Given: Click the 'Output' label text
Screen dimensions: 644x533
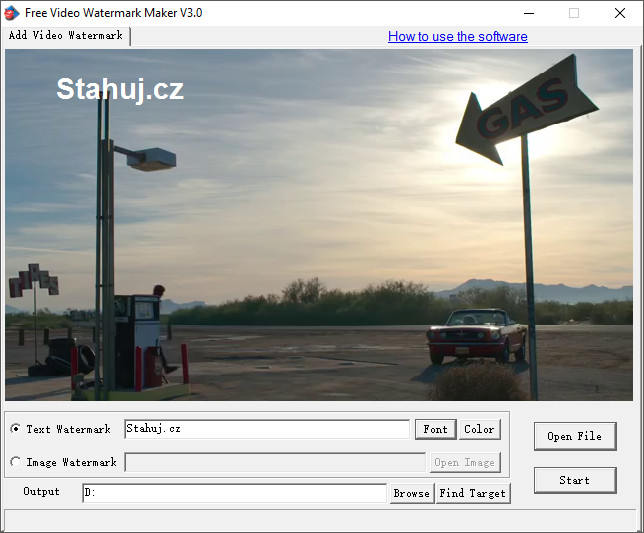Looking at the screenshot, I should pyautogui.click(x=41, y=492).
